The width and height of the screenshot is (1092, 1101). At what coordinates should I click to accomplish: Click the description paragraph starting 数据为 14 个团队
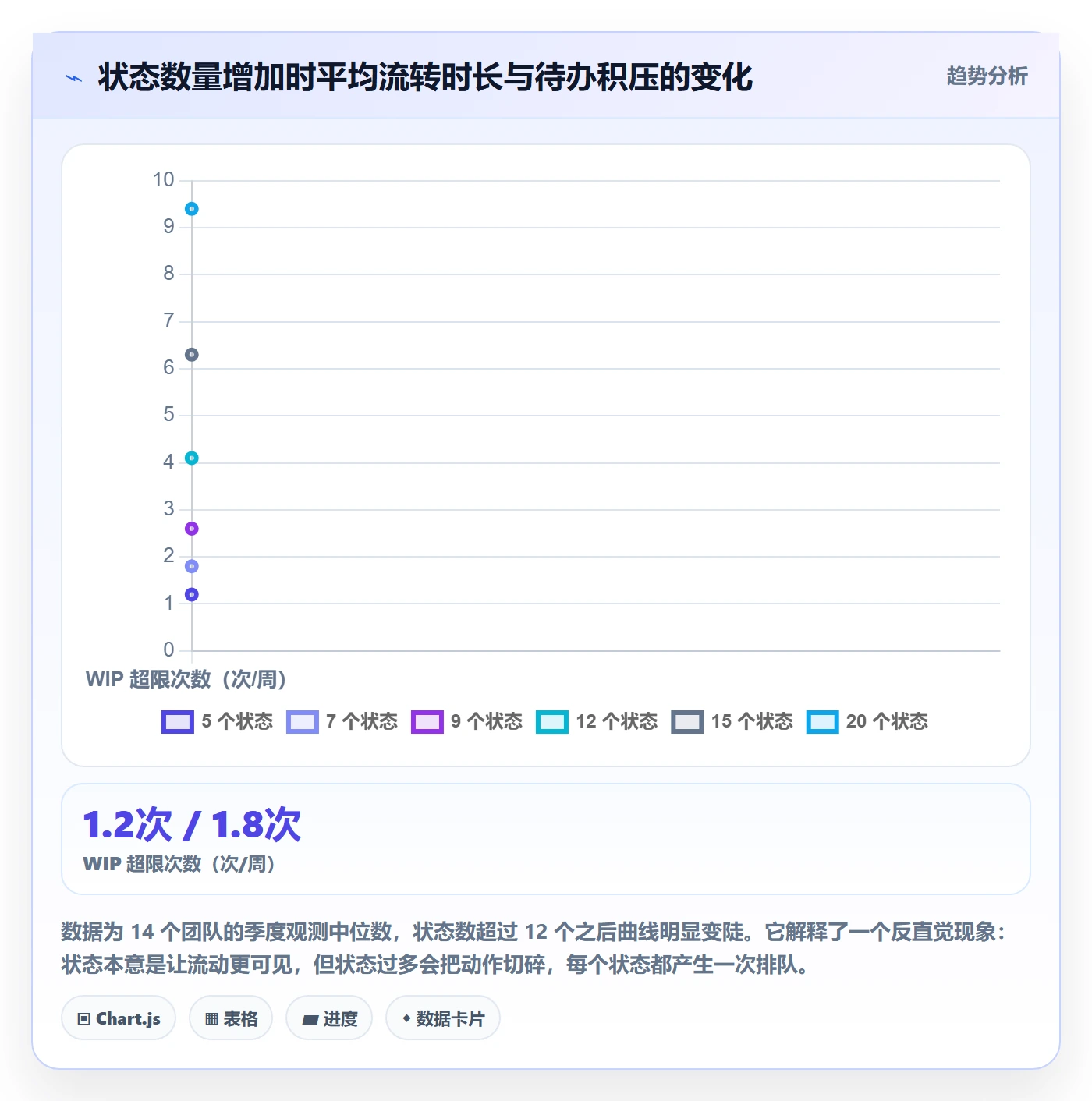point(534,948)
